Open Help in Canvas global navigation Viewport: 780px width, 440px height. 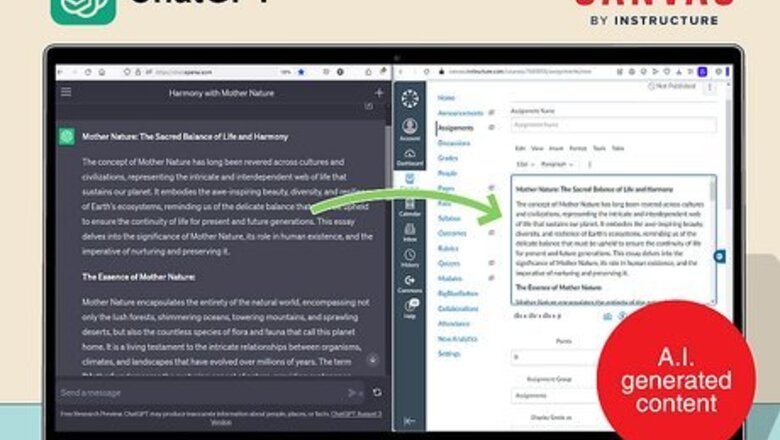coord(410,309)
